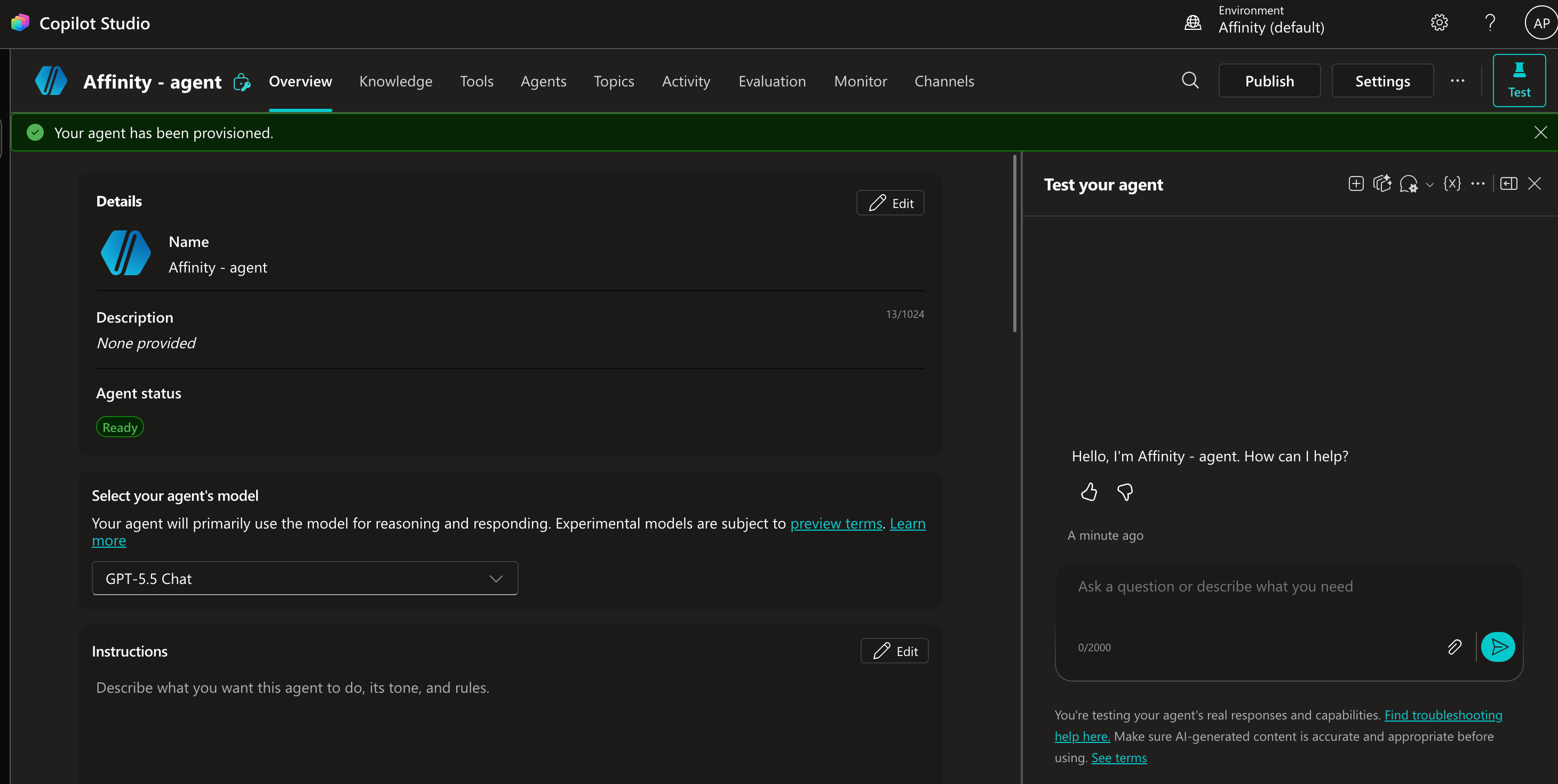Expand the chat settings chevron in test panel
Image resolution: width=1558 pixels, height=784 pixels.
point(1429,185)
